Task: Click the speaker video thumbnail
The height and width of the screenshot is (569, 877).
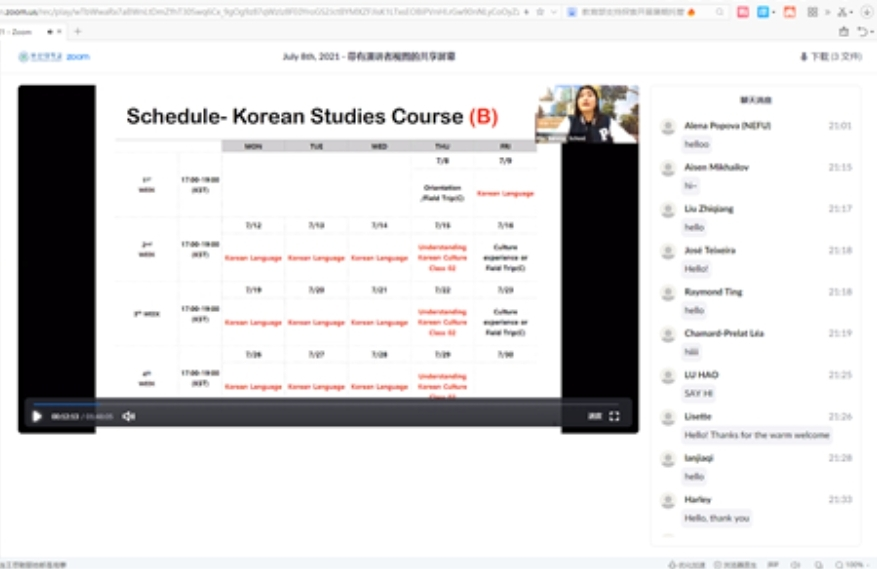Action: [x=587, y=113]
